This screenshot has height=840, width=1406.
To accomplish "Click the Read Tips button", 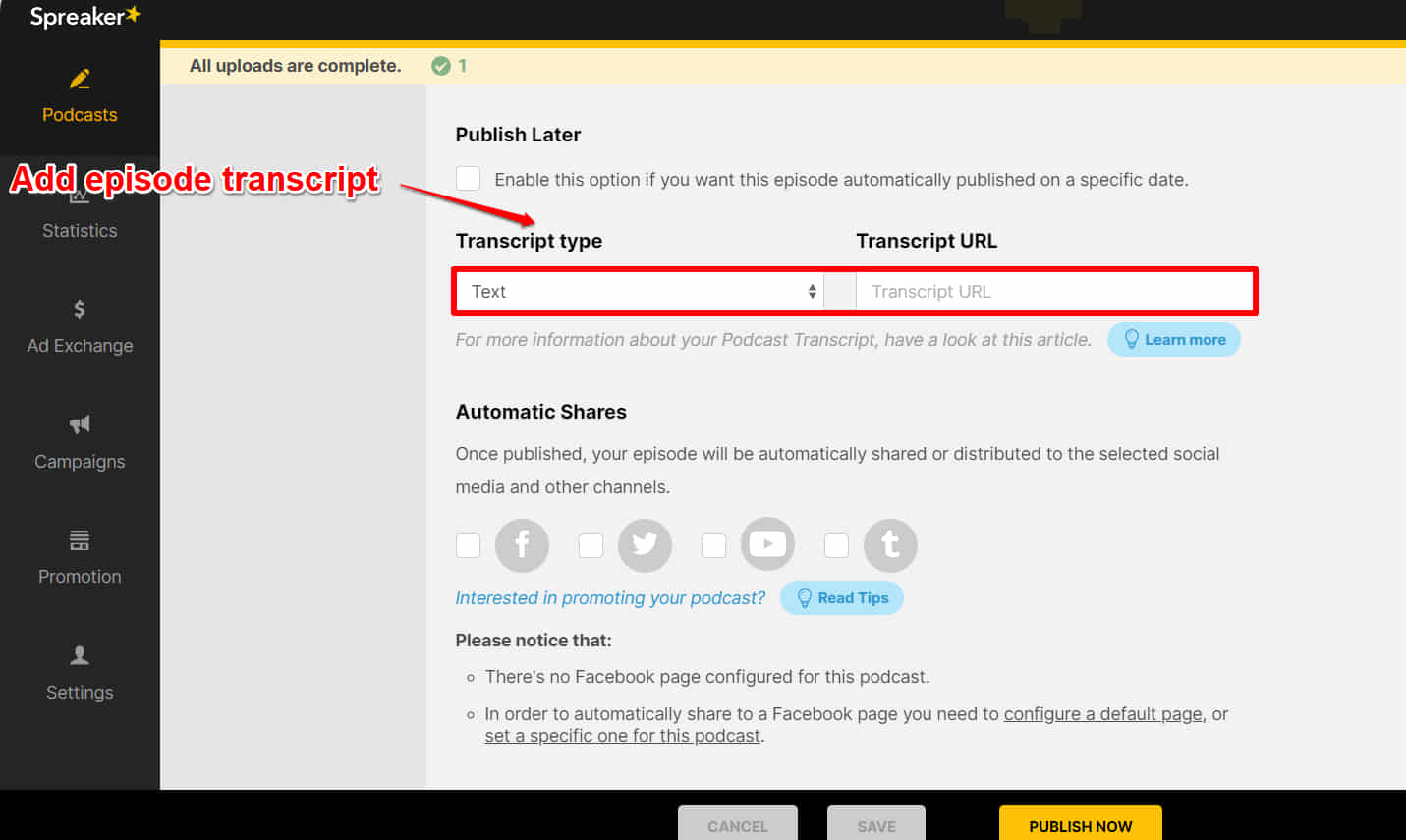I will point(841,597).
